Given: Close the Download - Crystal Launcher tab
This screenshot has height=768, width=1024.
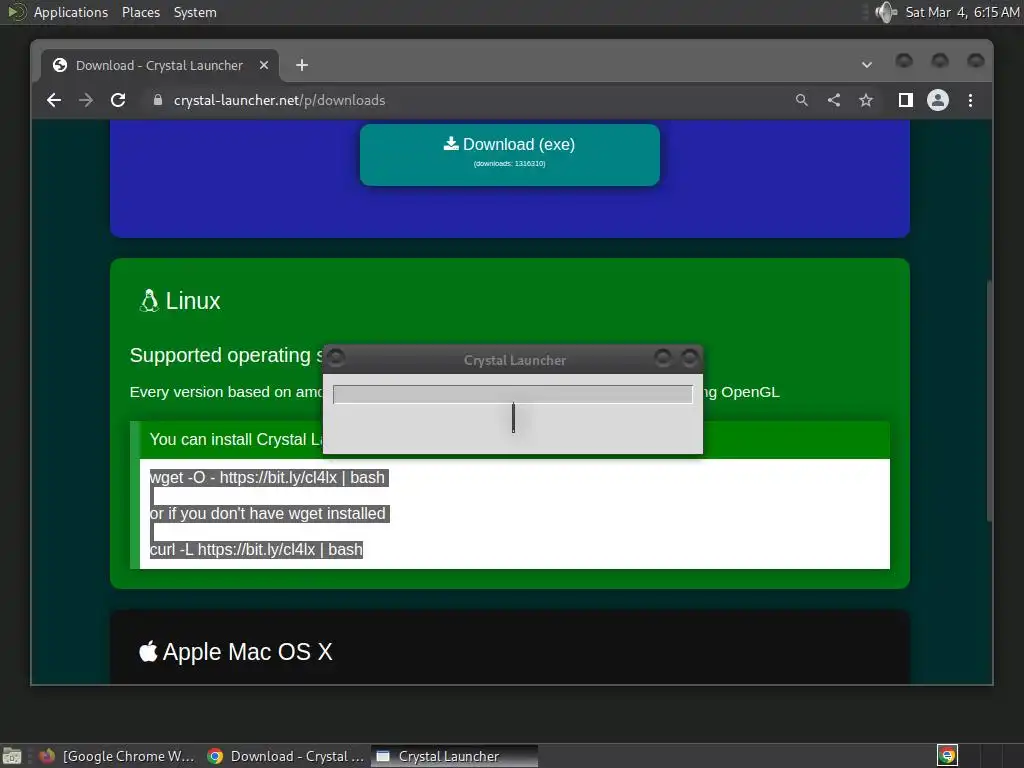Looking at the screenshot, I should tap(264, 65).
